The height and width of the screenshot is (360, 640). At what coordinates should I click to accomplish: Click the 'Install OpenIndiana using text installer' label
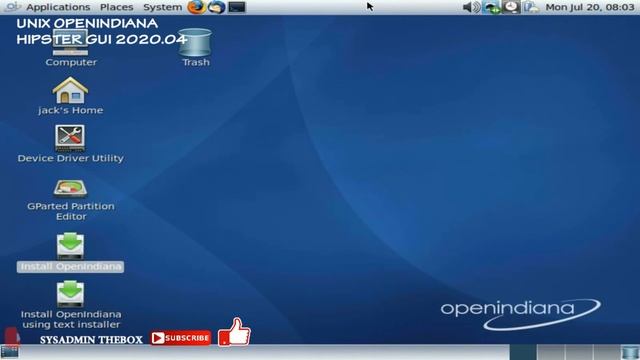click(71, 320)
